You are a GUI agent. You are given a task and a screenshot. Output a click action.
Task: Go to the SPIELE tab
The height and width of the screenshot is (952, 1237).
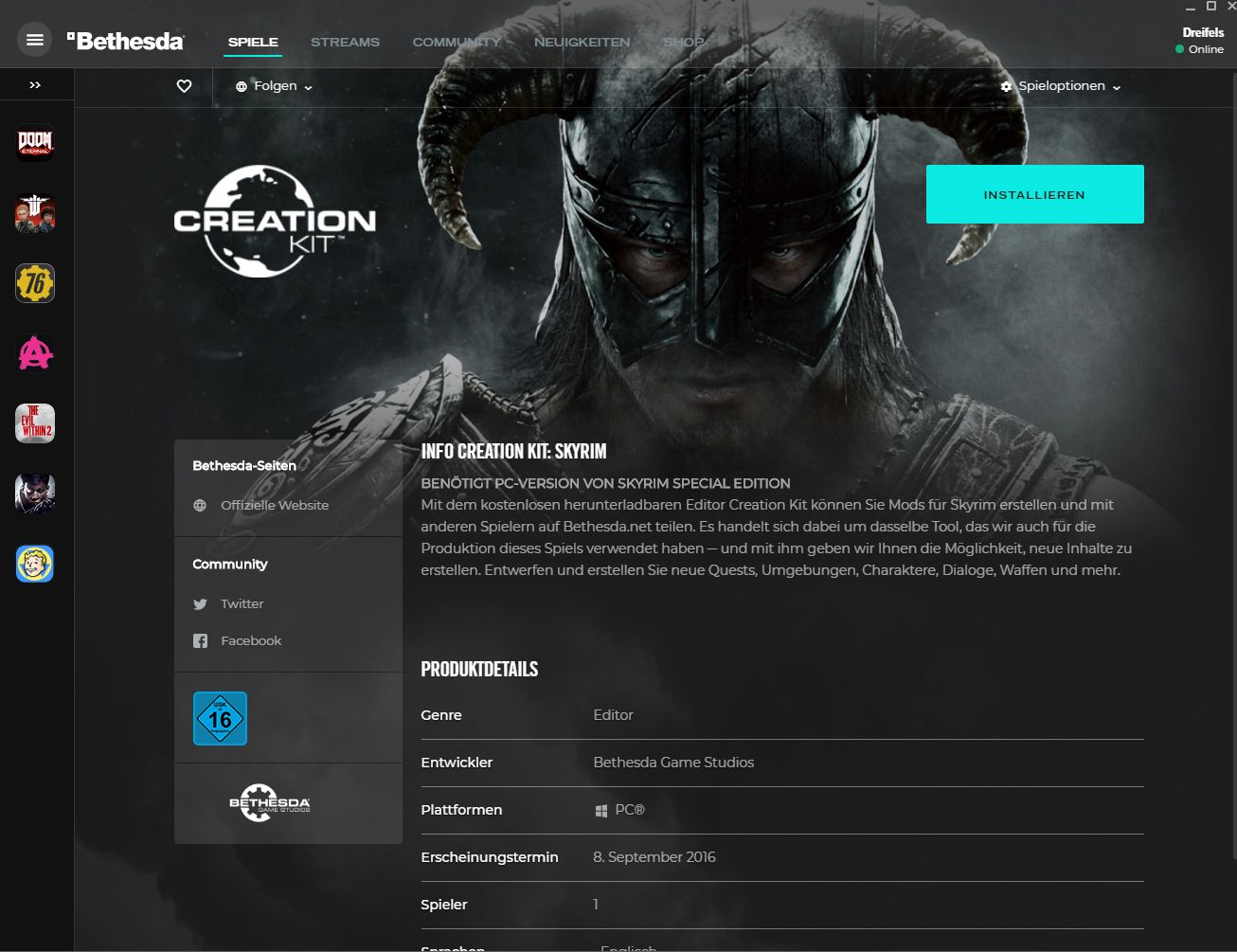pos(253,42)
